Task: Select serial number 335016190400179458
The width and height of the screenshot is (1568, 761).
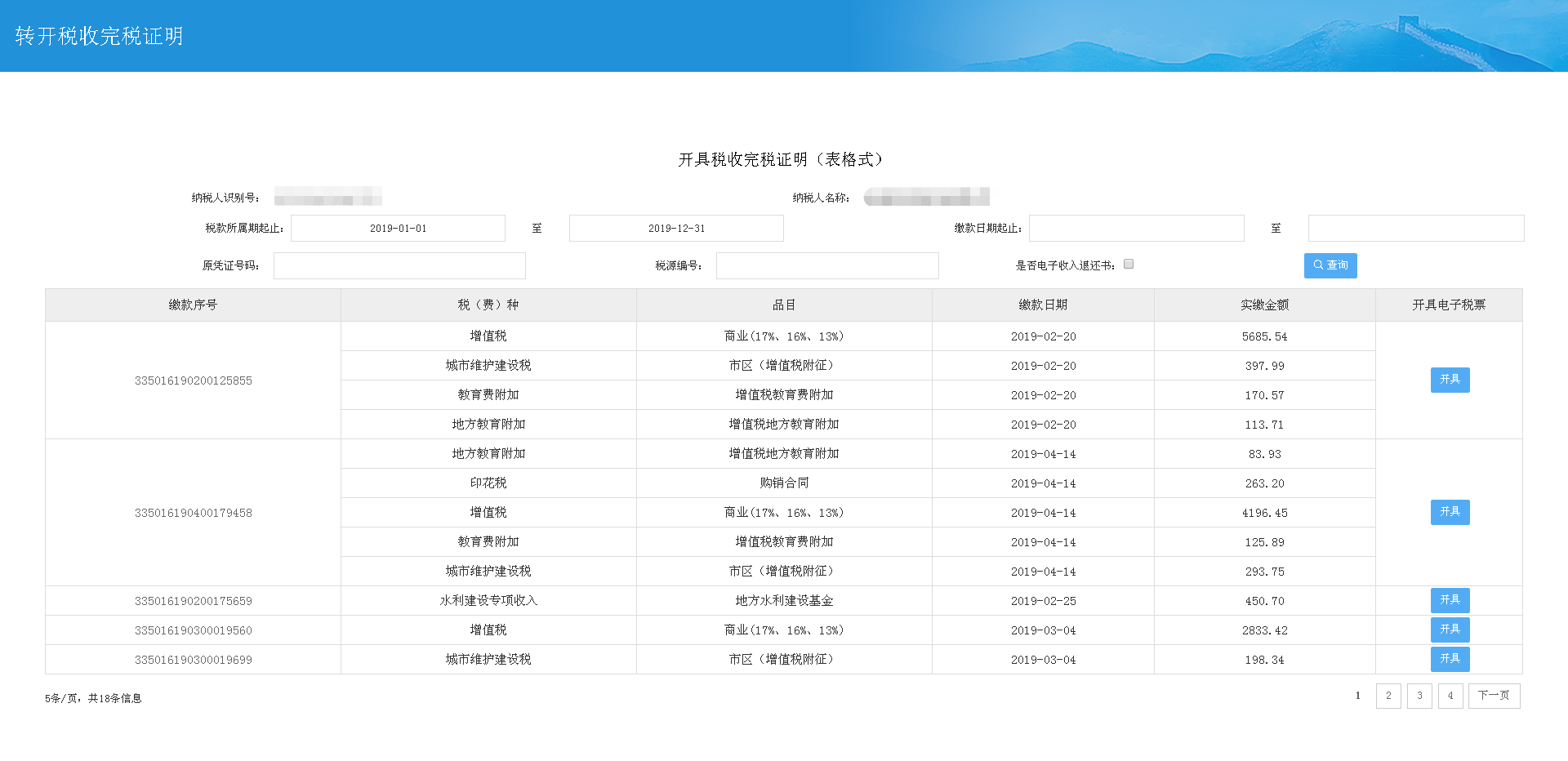Action: coord(194,513)
